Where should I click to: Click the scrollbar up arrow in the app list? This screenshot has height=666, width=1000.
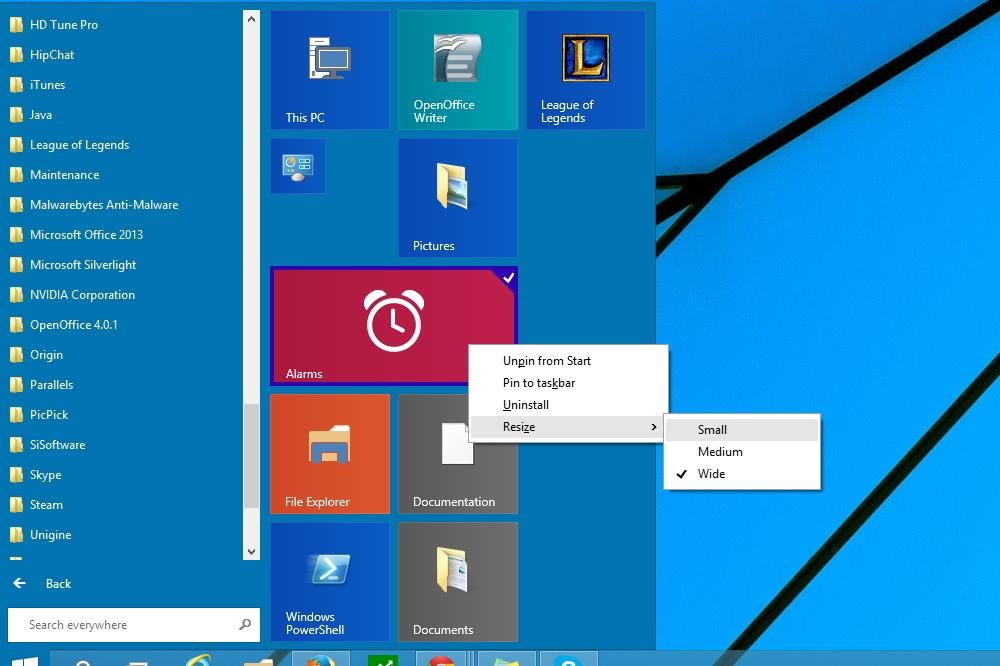(x=251, y=19)
